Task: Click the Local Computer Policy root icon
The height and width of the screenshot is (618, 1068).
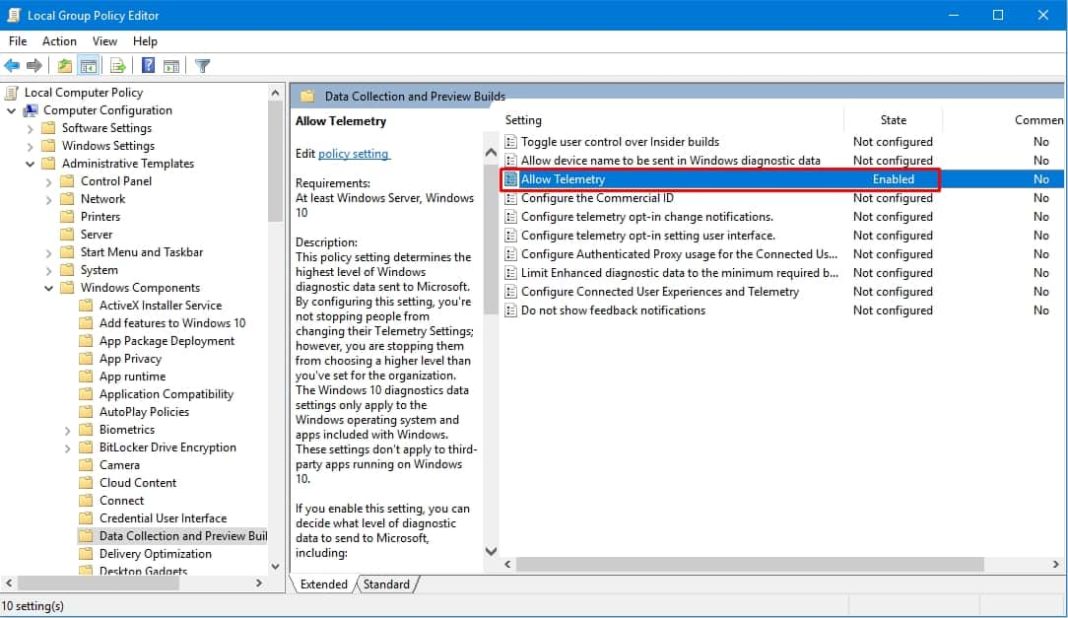Action: [x=12, y=93]
